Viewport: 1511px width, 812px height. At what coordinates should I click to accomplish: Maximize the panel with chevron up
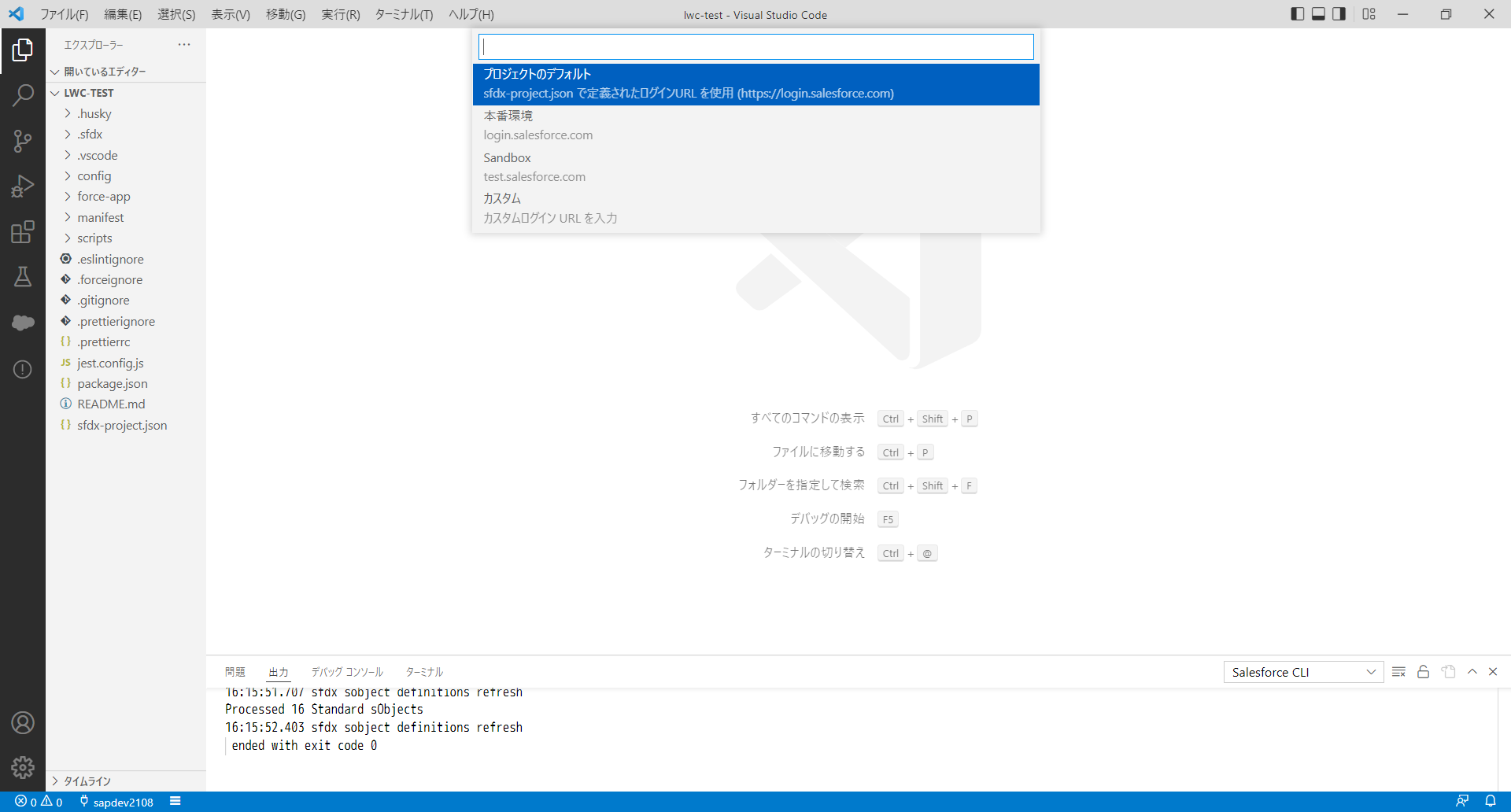pyautogui.click(x=1472, y=672)
